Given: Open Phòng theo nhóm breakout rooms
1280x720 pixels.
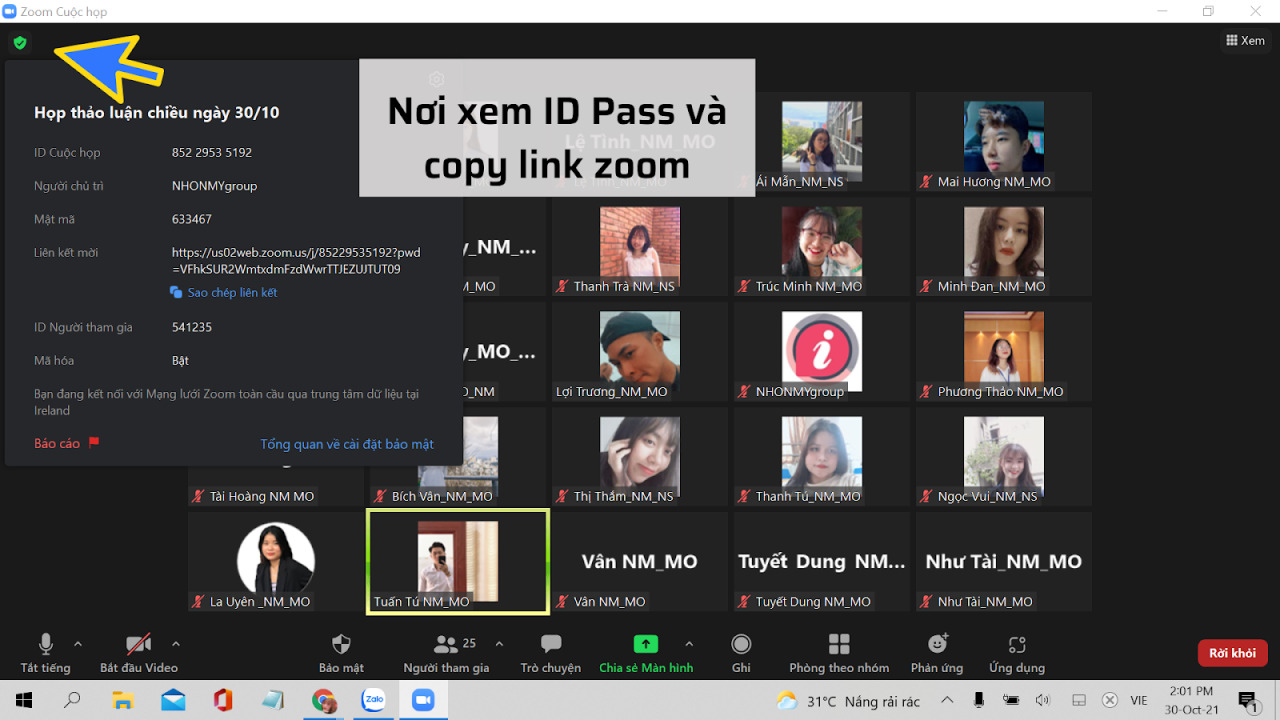Looking at the screenshot, I should pyautogui.click(x=839, y=650).
